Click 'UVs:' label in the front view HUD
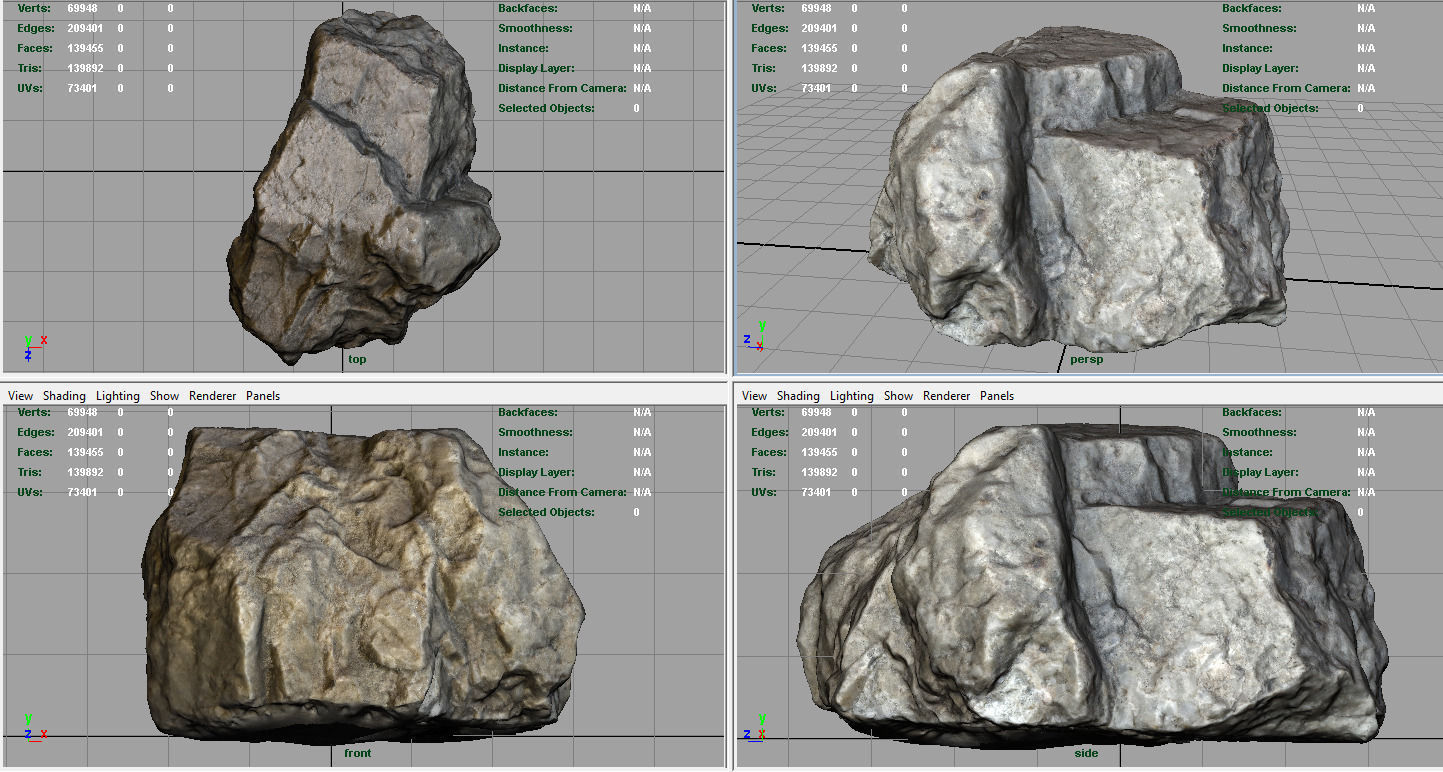 click(x=30, y=492)
